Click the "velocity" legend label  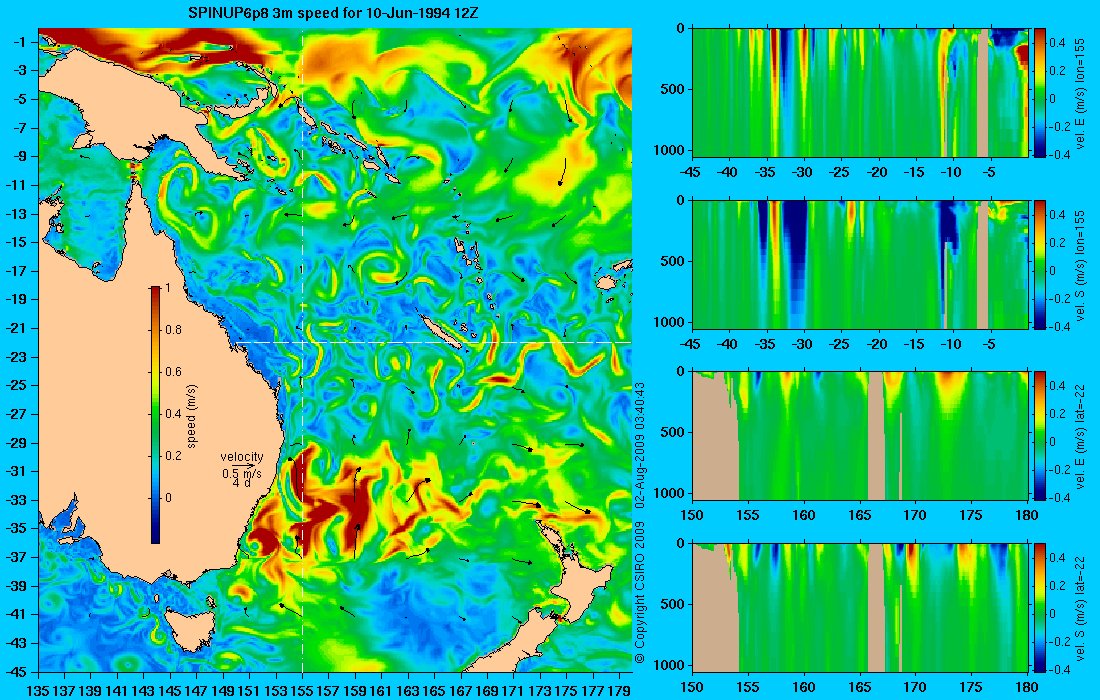(x=242, y=457)
